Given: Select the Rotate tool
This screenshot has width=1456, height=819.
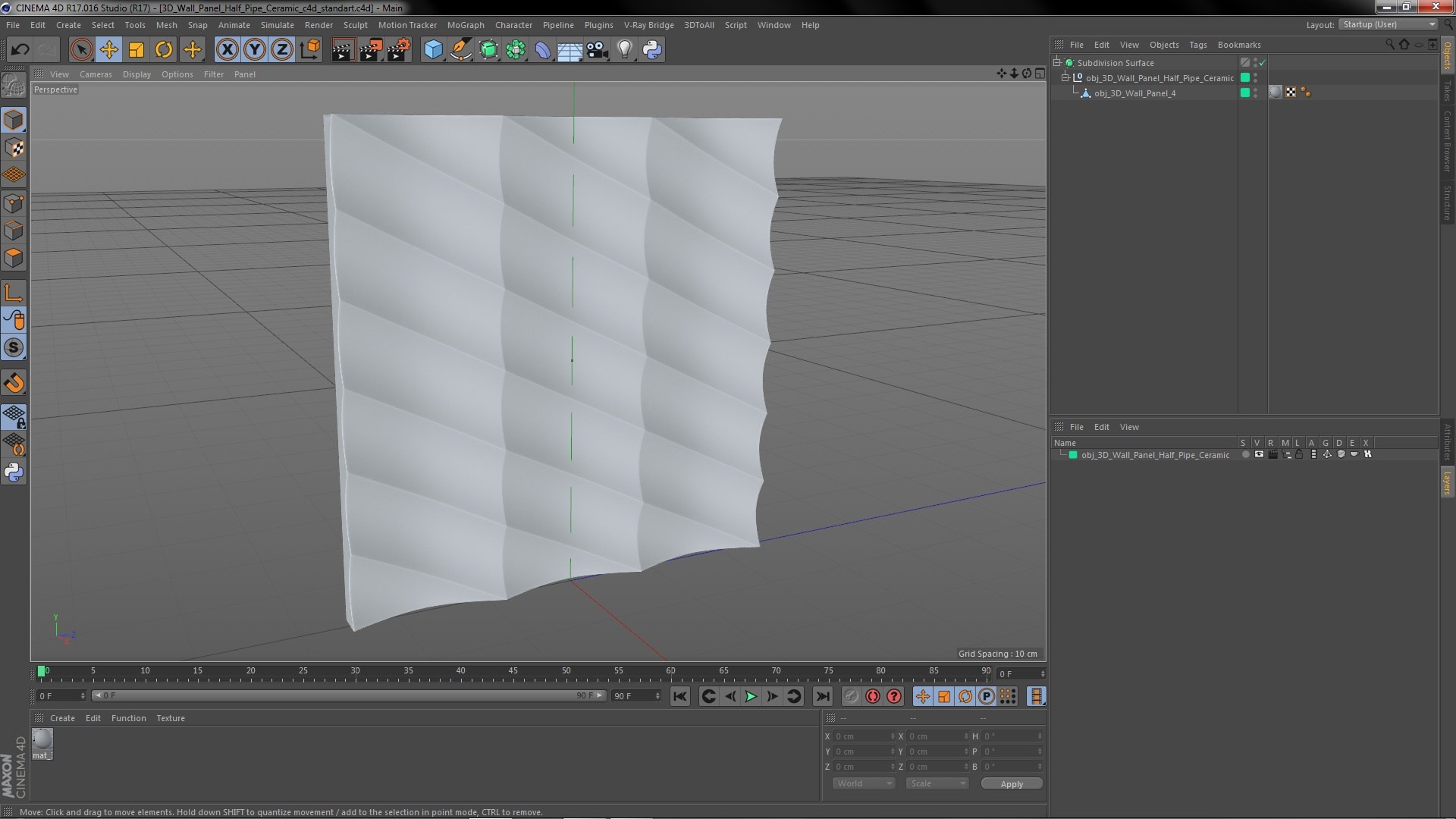Looking at the screenshot, I should [x=164, y=50].
